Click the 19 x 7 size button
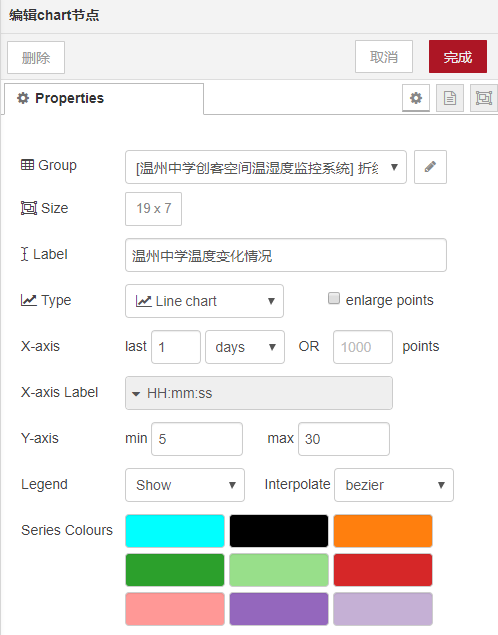The image size is (498, 635). pyautogui.click(x=153, y=209)
